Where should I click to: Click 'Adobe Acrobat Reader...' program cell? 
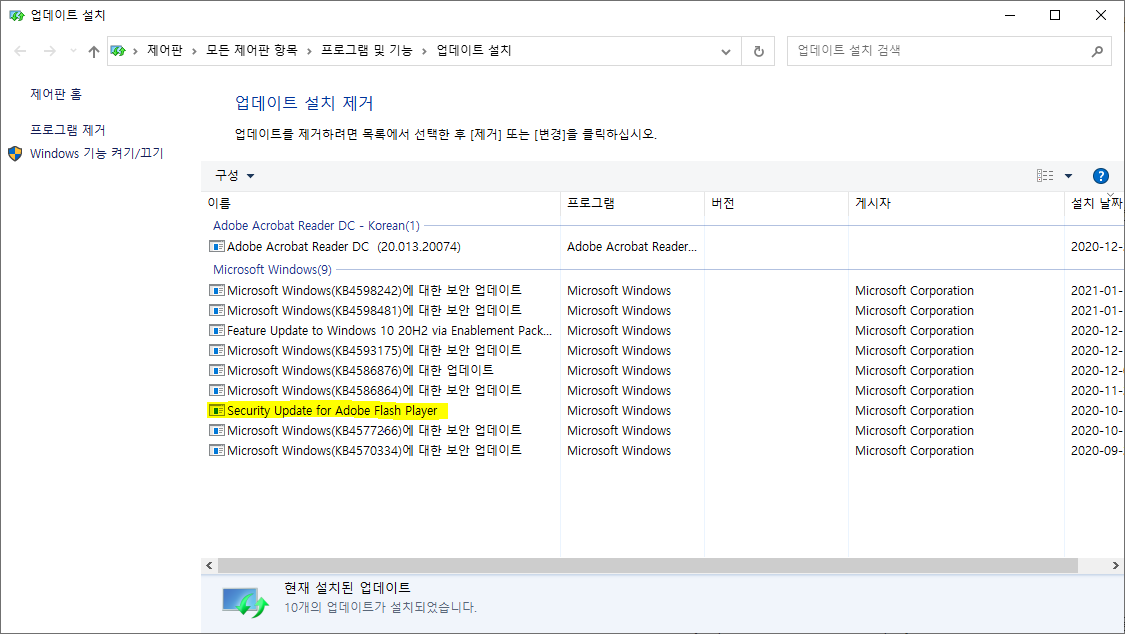pyautogui.click(x=631, y=247)
